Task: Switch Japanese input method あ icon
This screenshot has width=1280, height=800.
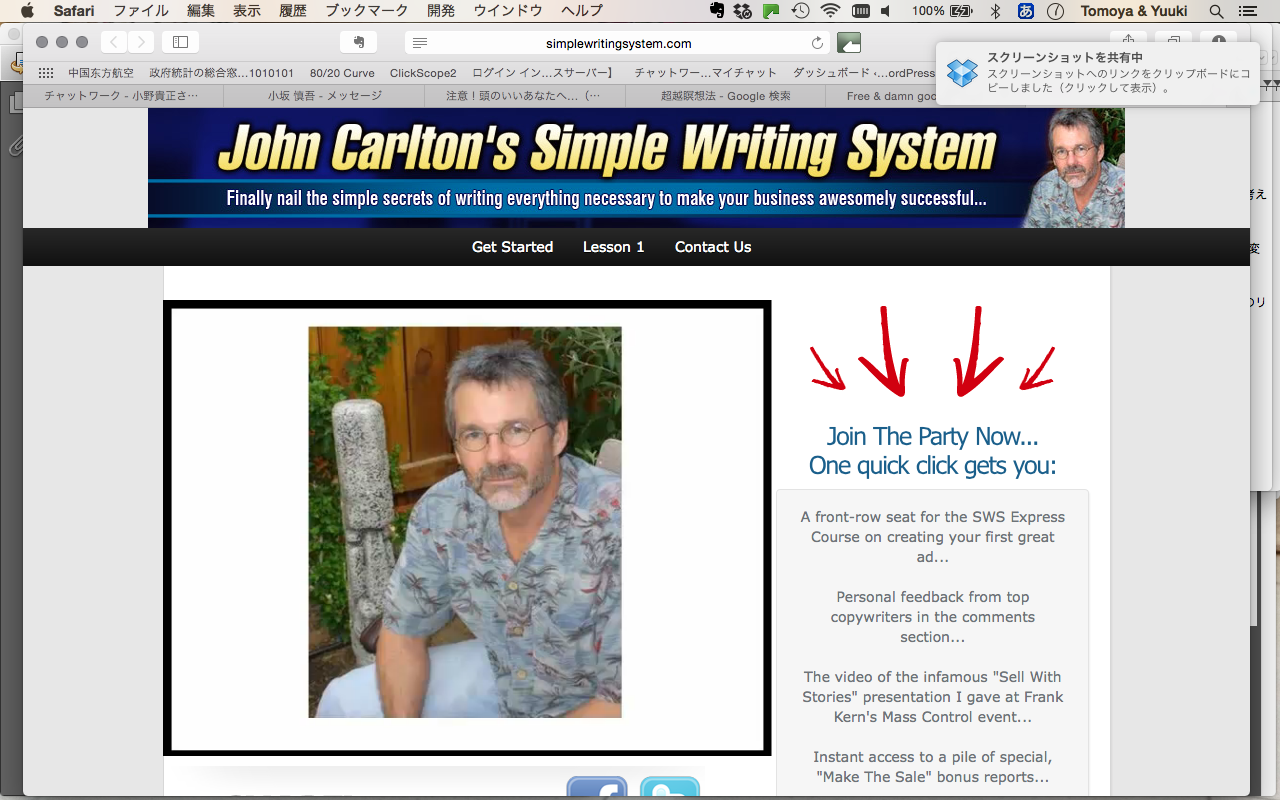Action: pos(1025,11)
